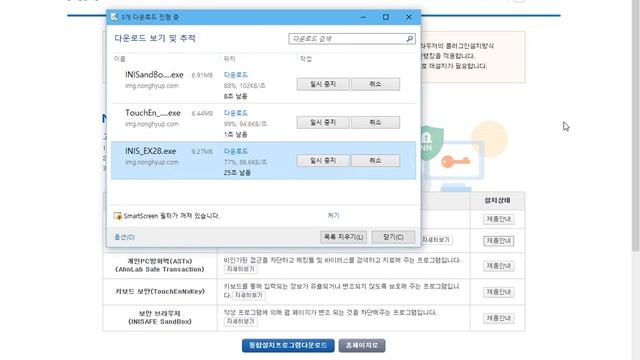
Task: Cancel the INISandBo....exe download
Action: (x=376, y=84)
